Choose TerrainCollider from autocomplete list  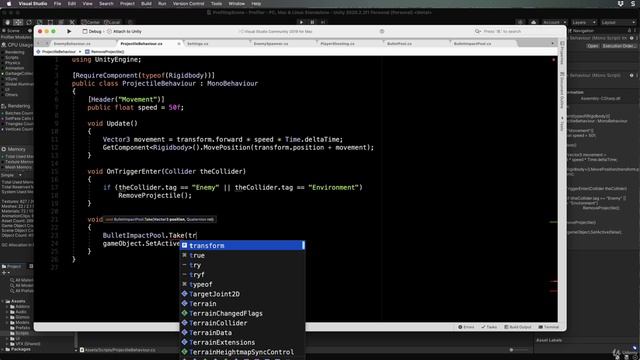click(x=242, y=323)
